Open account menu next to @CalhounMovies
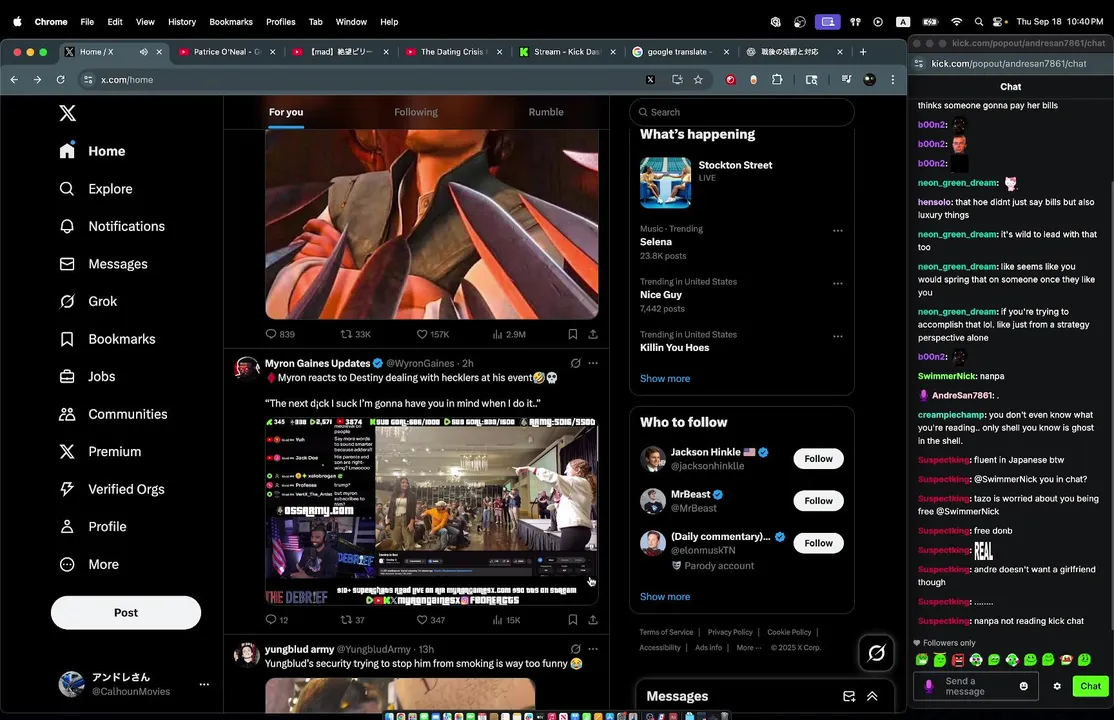The image size is (1114, 720). 204,684
